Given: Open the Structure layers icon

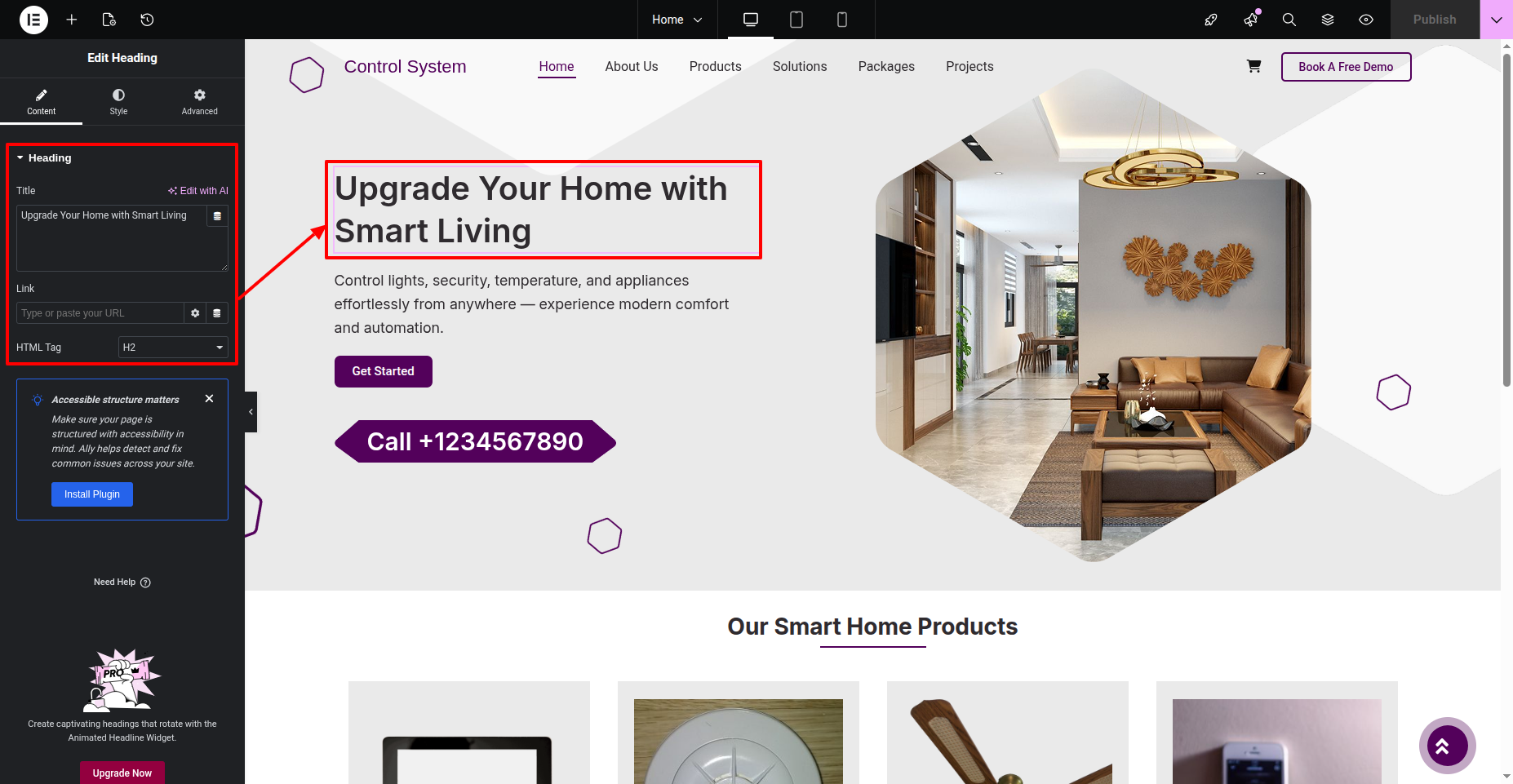Looking at the screenshot, I should [1328, 20].
